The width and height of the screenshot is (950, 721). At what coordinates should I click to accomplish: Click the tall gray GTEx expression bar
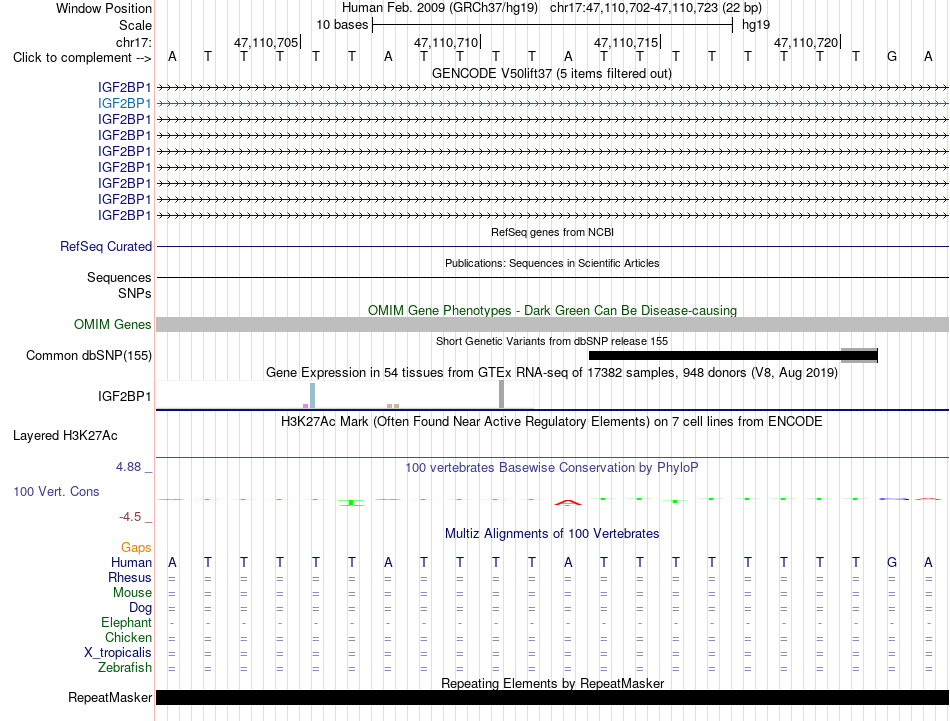501,394
